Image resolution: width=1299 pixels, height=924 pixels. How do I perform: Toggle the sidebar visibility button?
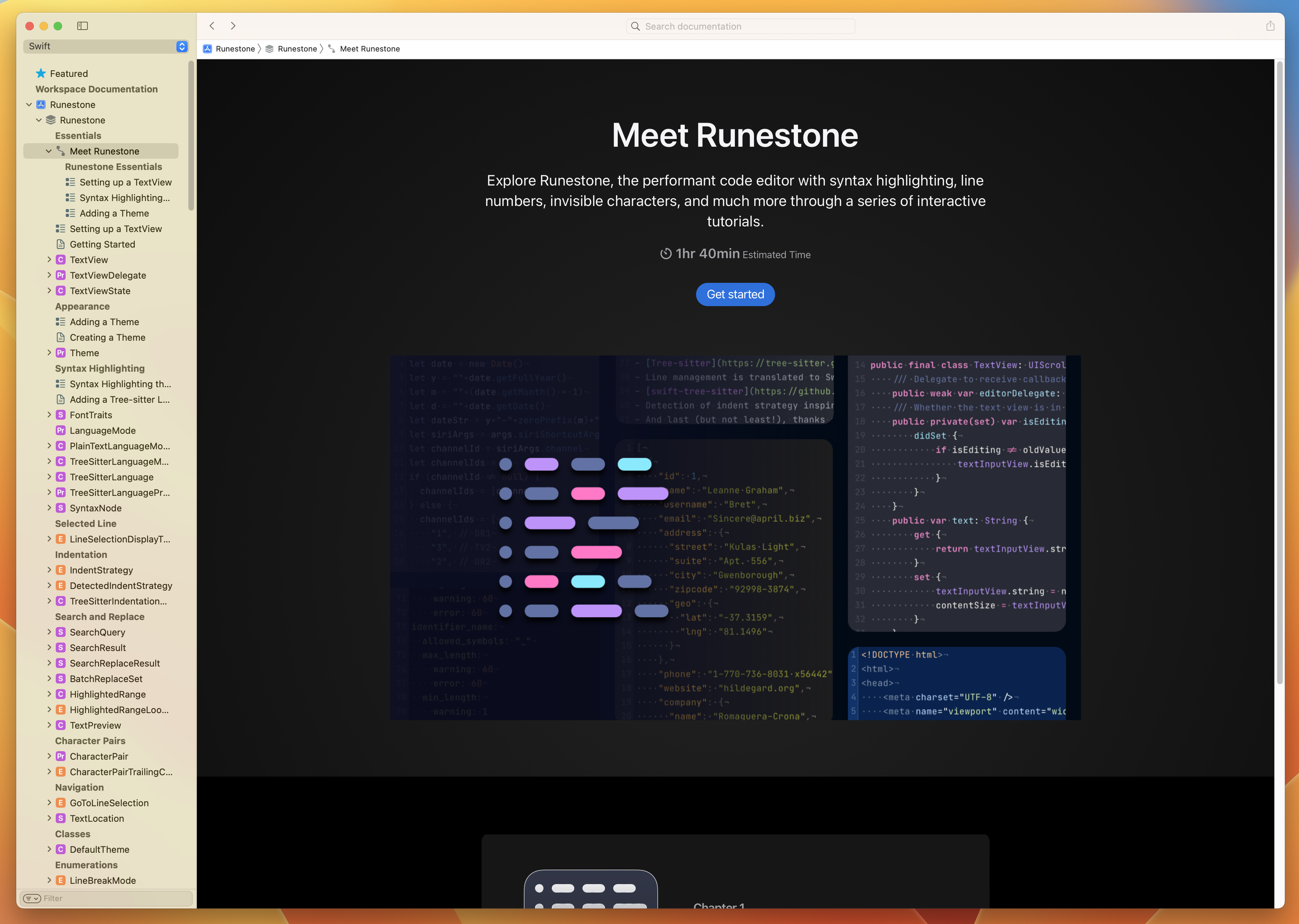coord(83,26)
